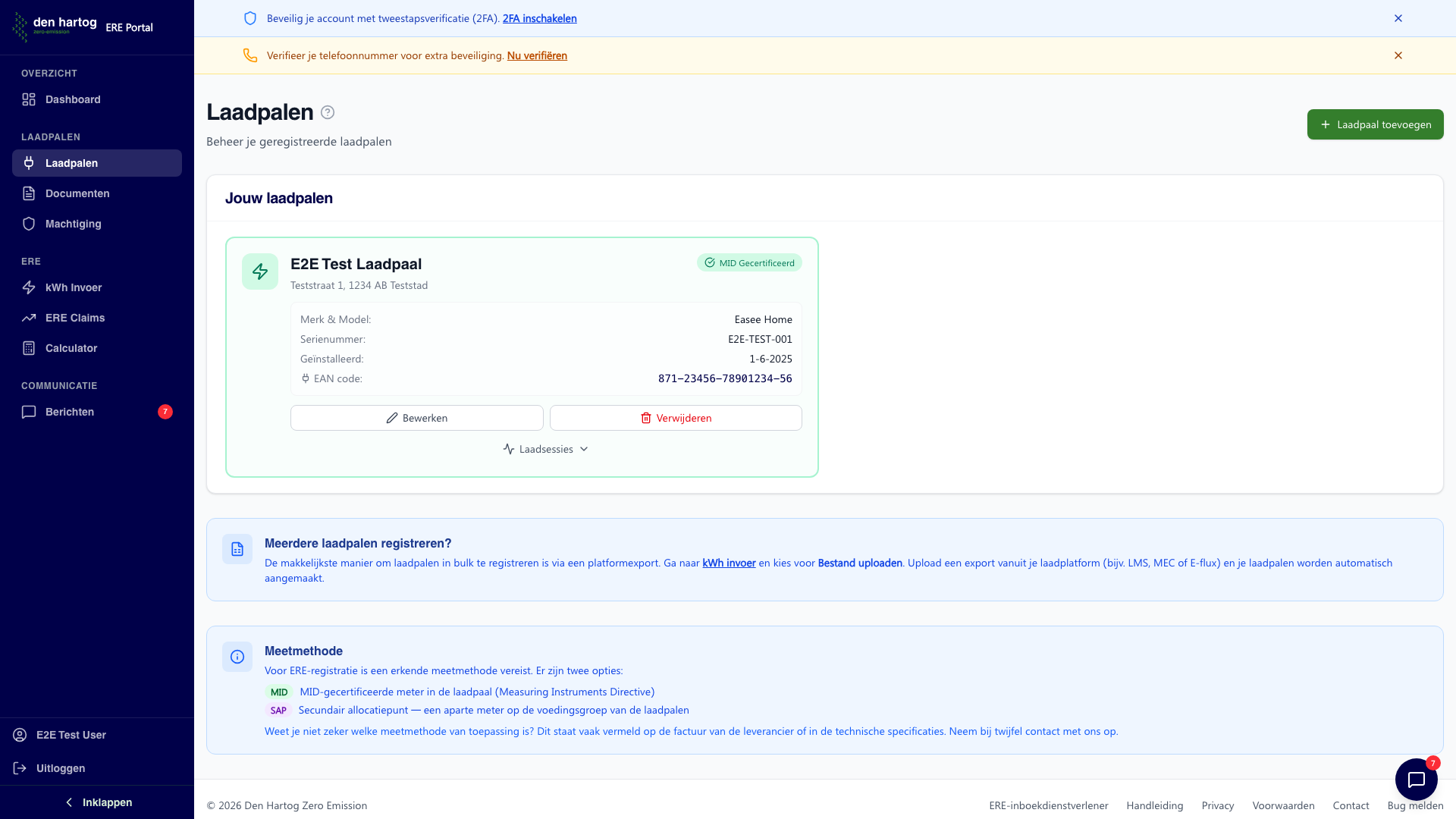Open the E2E Test User account menu

click(71, 735)
